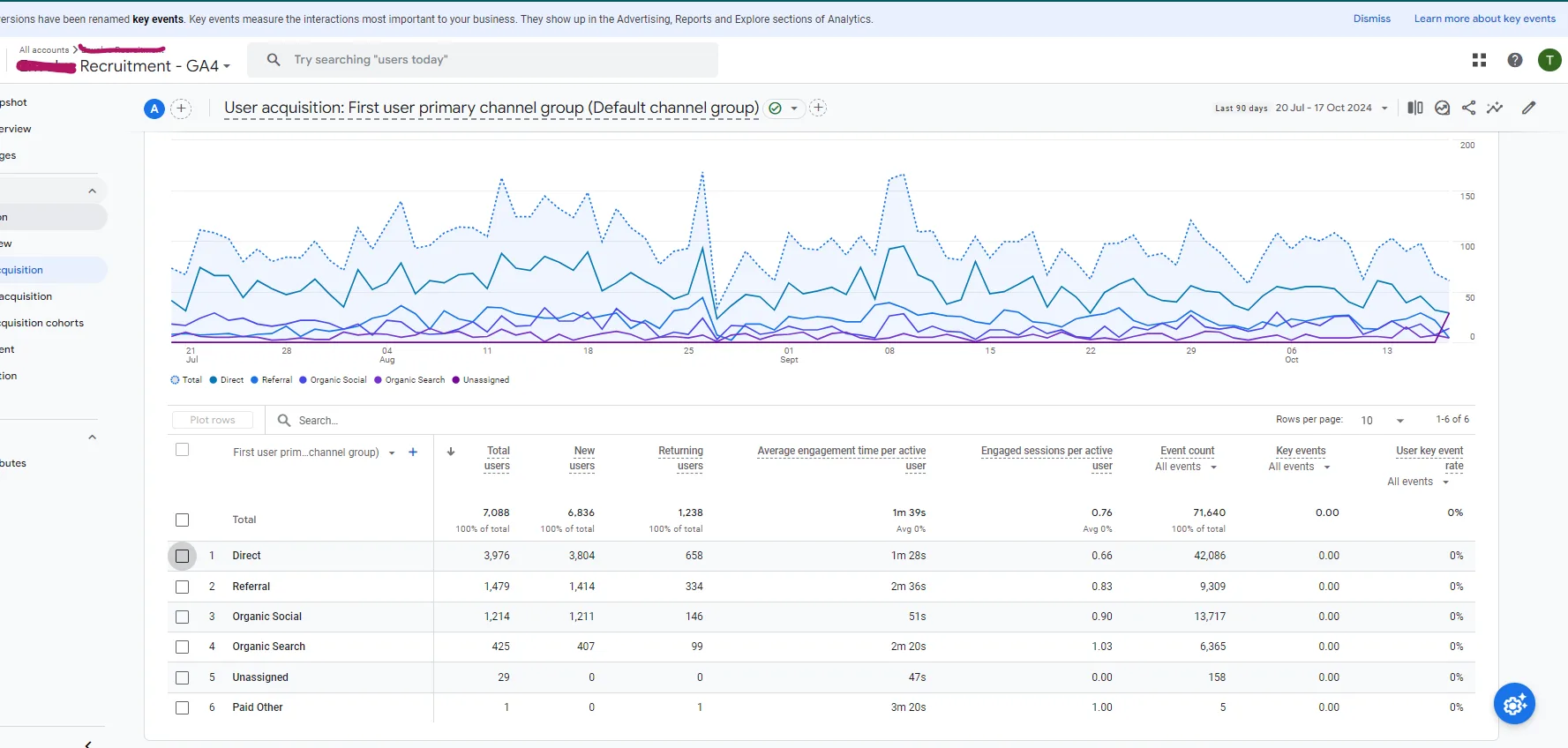
Task: Tick the Direct row checkbox
Action: (183, 556)
